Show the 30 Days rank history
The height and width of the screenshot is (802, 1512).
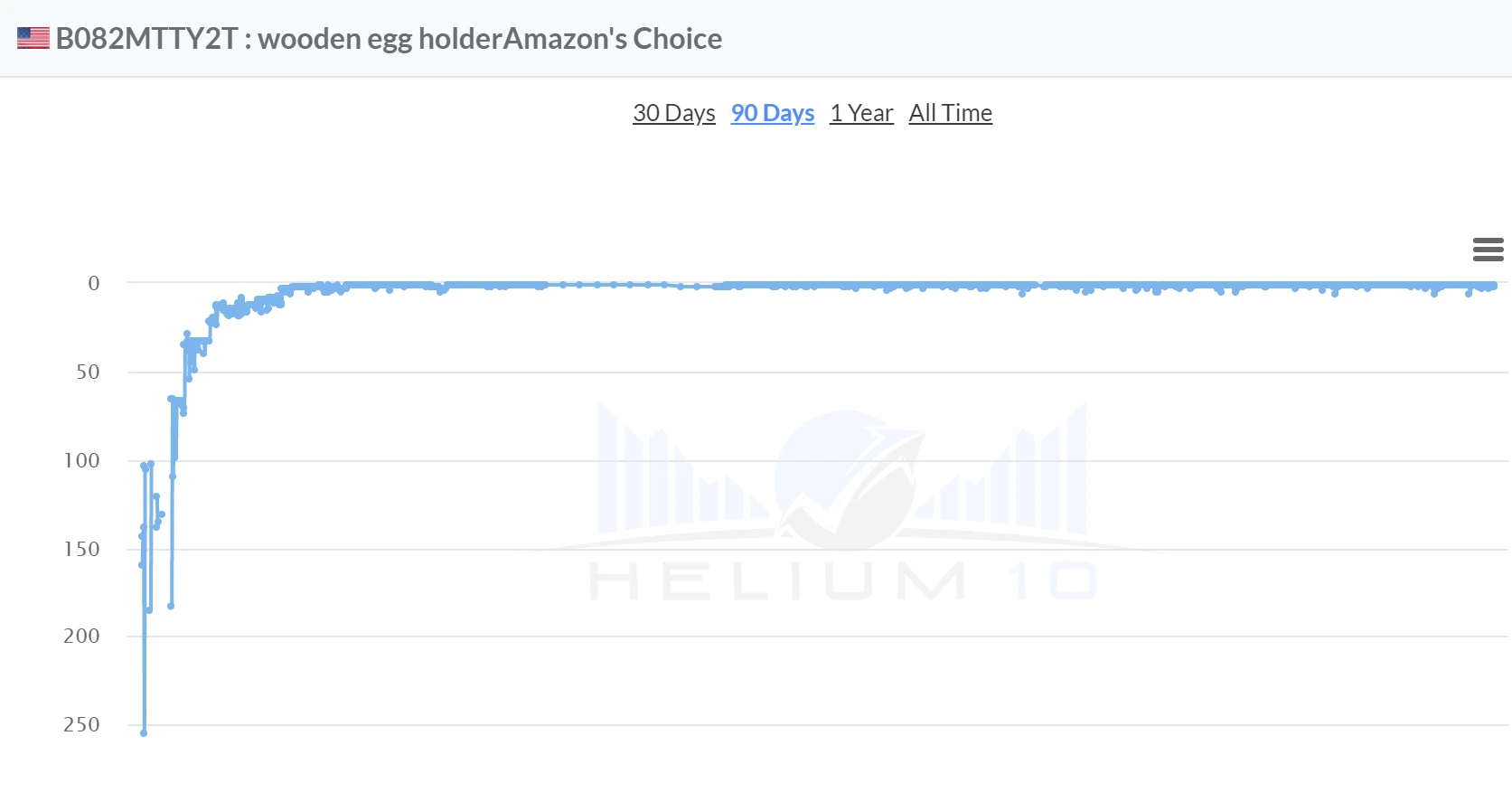673,113
